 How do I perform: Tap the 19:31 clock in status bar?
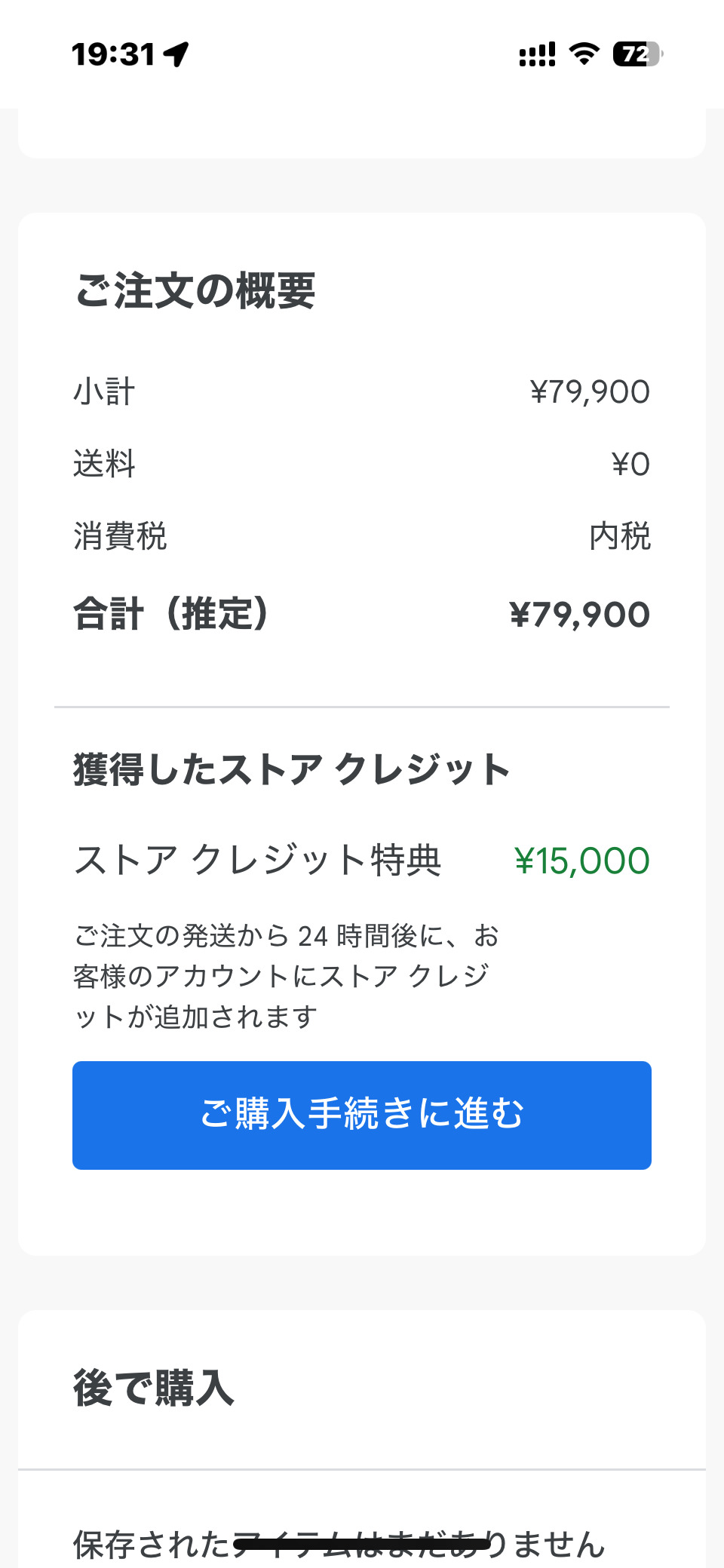pyautogui.click(x=113, y=54)
